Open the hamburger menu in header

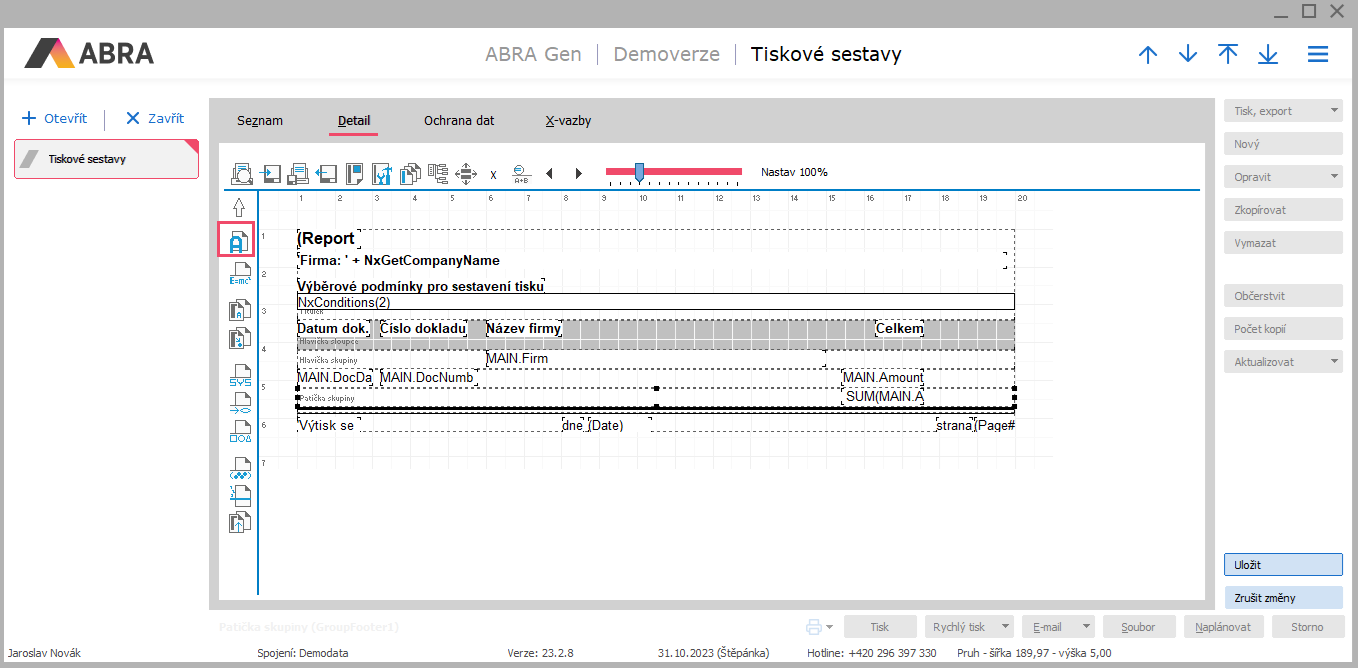point(1318,55)
